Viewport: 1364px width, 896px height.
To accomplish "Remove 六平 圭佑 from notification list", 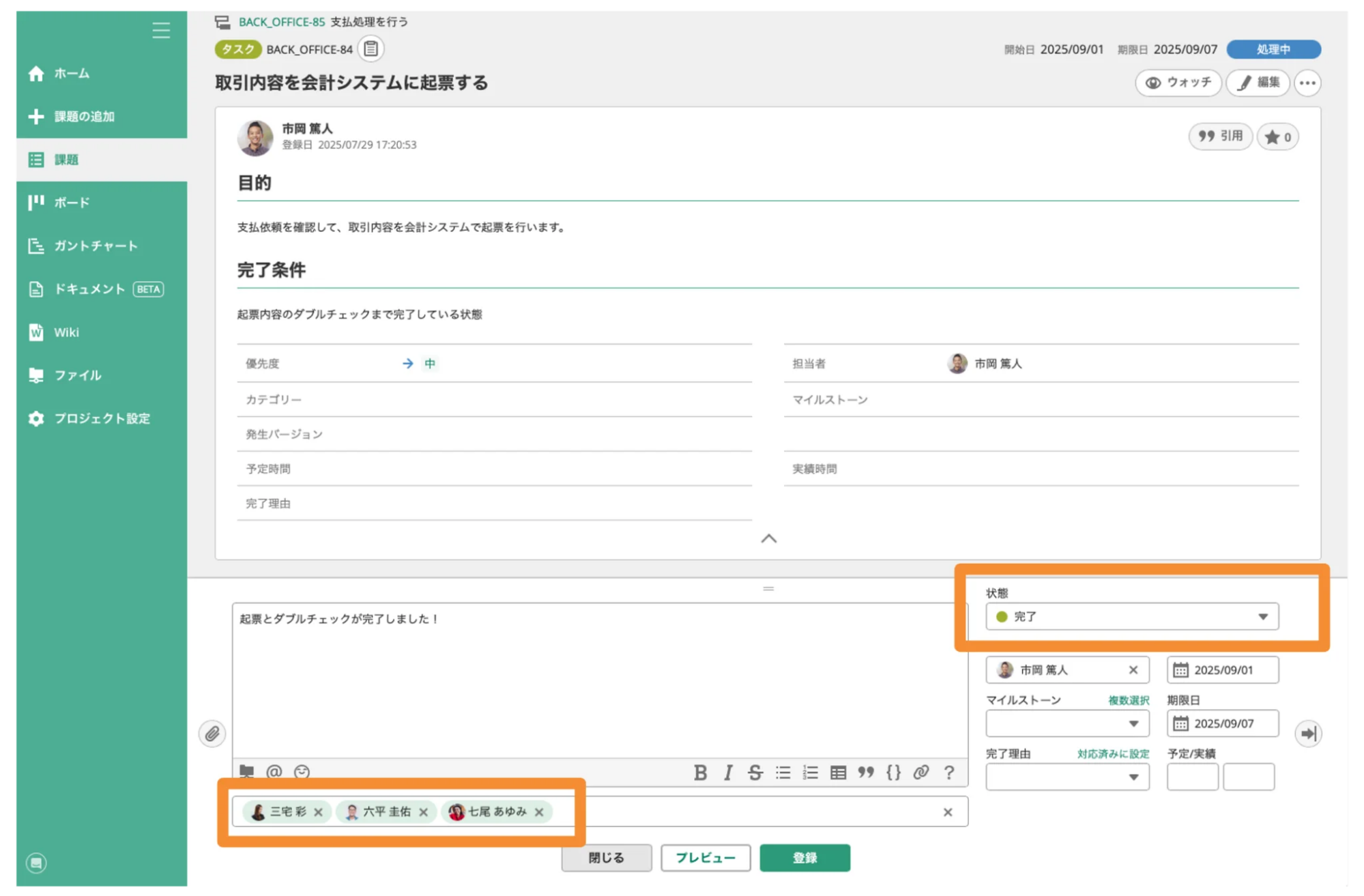I will [424, 812].
